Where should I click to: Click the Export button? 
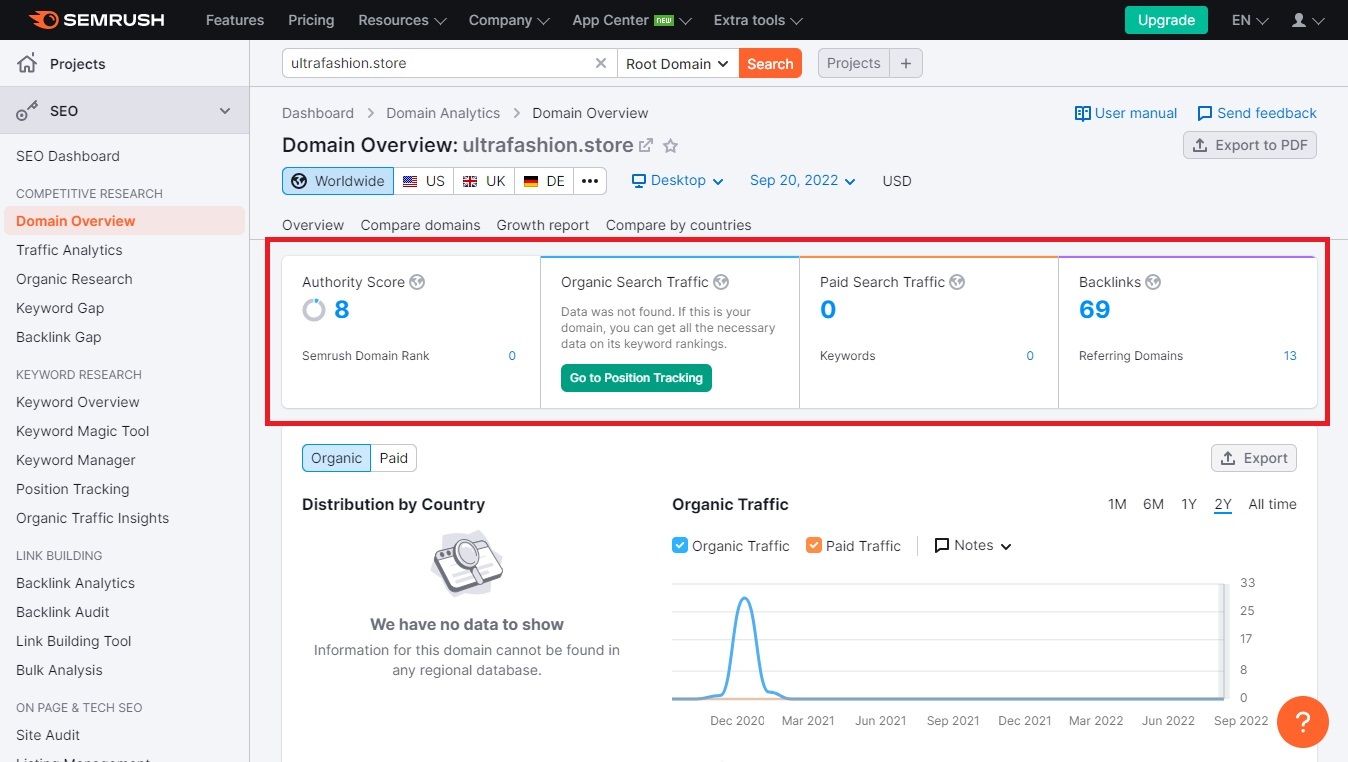click(x=1254, y=458)
